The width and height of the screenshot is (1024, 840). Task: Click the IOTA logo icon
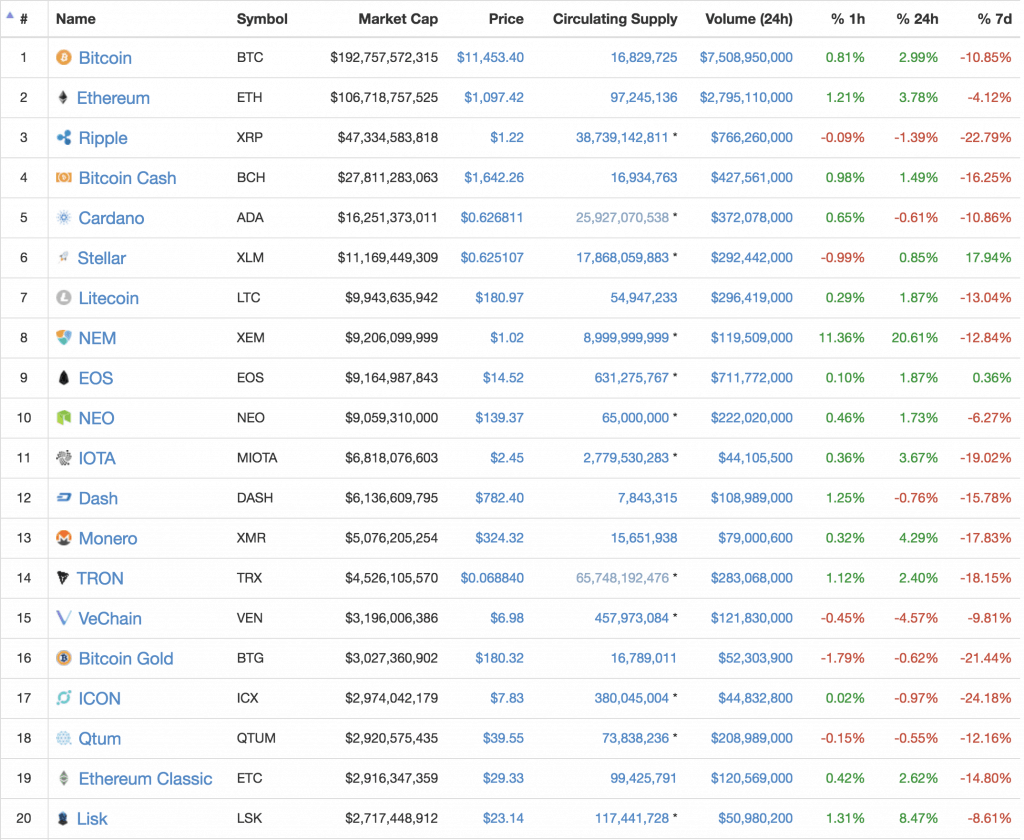(x=64, y=458)
